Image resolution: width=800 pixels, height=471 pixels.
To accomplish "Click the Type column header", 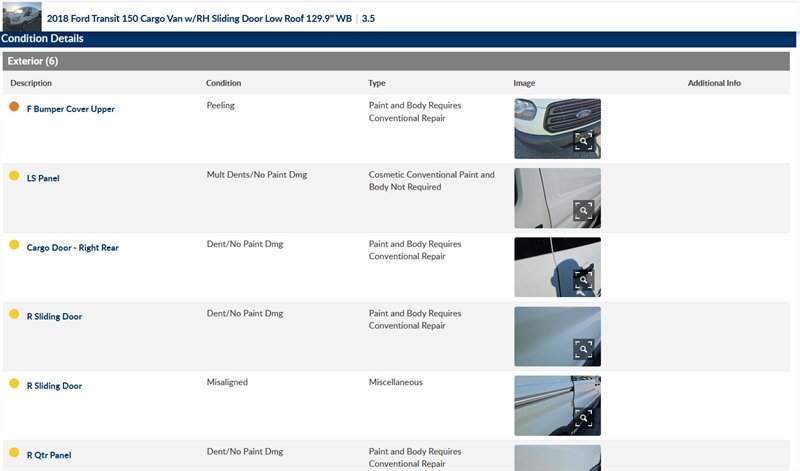I will pos(377,83).
